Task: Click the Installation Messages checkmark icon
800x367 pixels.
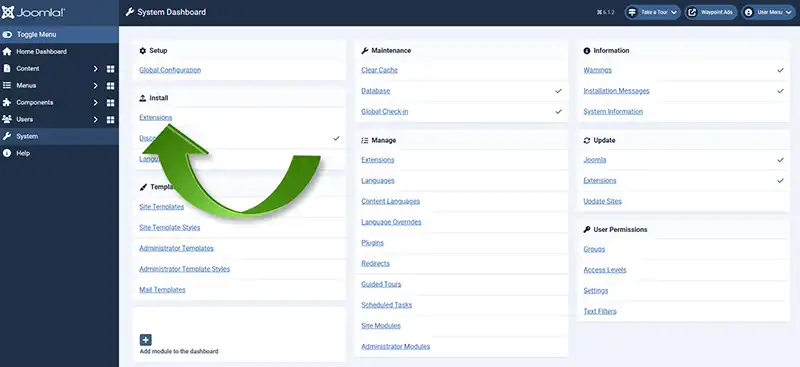Action: coord(780,91)
